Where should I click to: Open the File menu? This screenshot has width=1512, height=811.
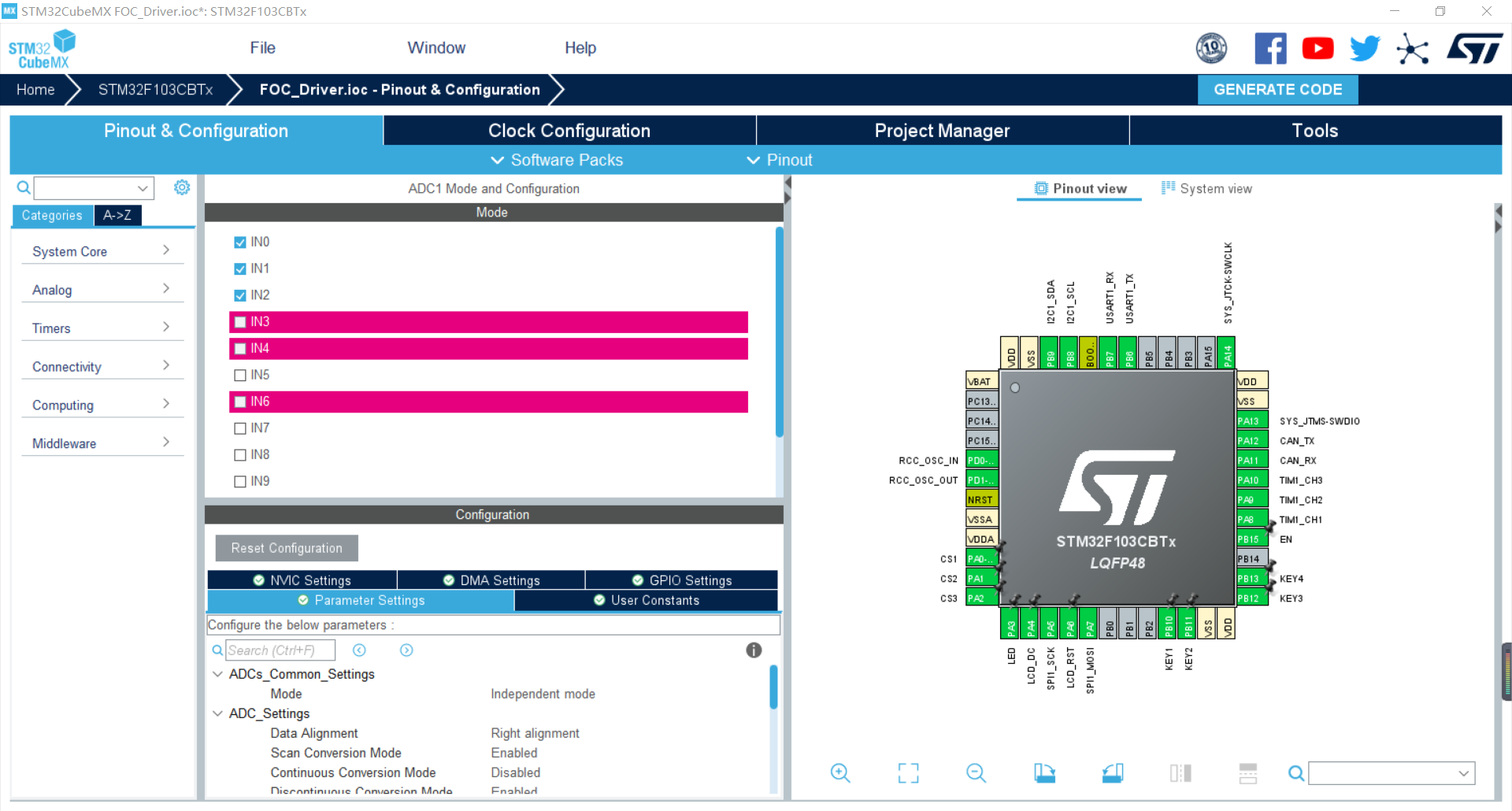262,48
